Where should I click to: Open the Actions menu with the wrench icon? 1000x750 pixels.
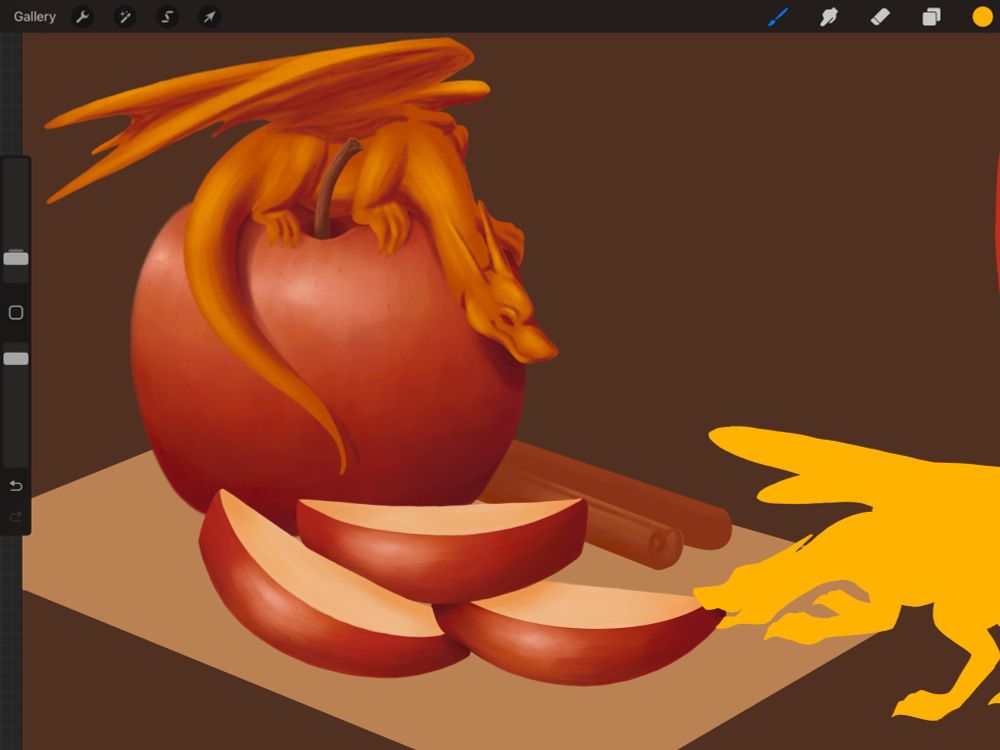82,16
